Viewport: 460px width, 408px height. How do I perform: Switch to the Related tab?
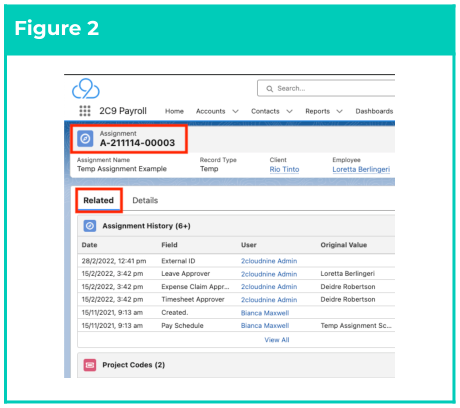point(98,200)
